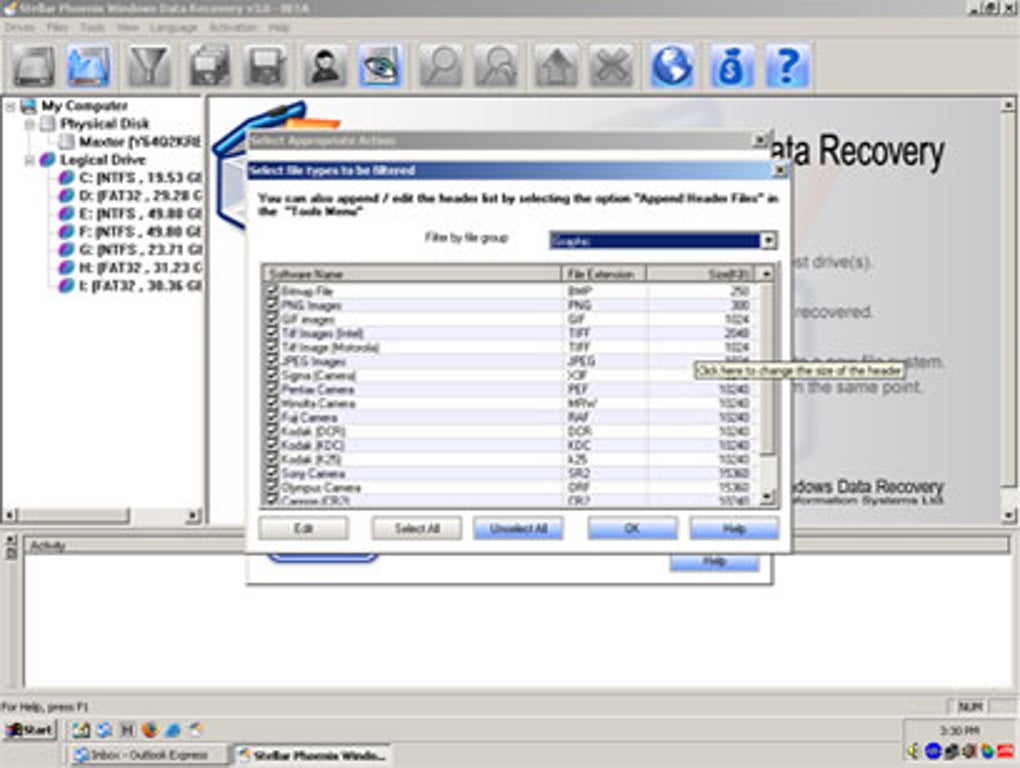Click the gray X stop icon
Image resolution: width=1020 pixels, height=768 pixels.
(611, 66)
